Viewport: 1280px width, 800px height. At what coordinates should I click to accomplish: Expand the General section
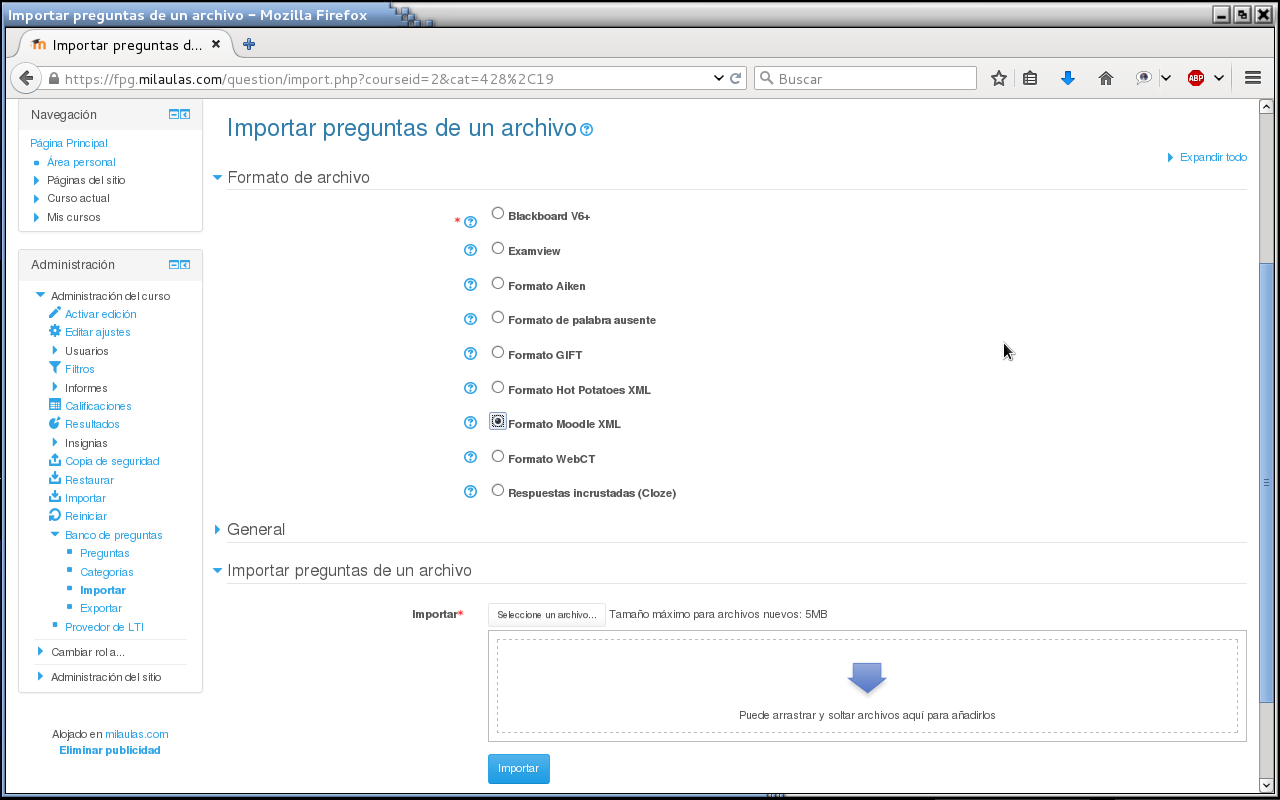point(256,529)
